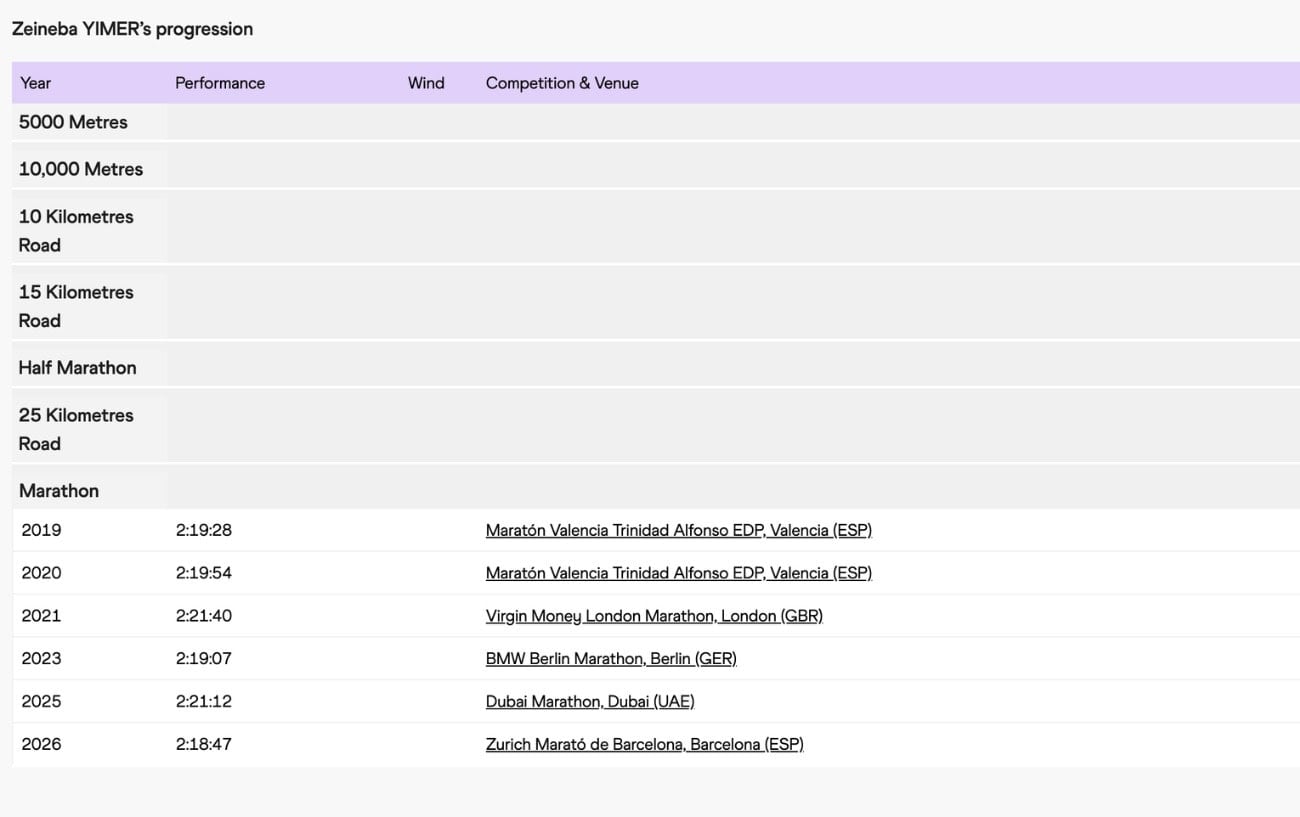Select the 2026 row year cell
The width and height of the screenshot is (1300, 817).
click(x=40, y=744)
